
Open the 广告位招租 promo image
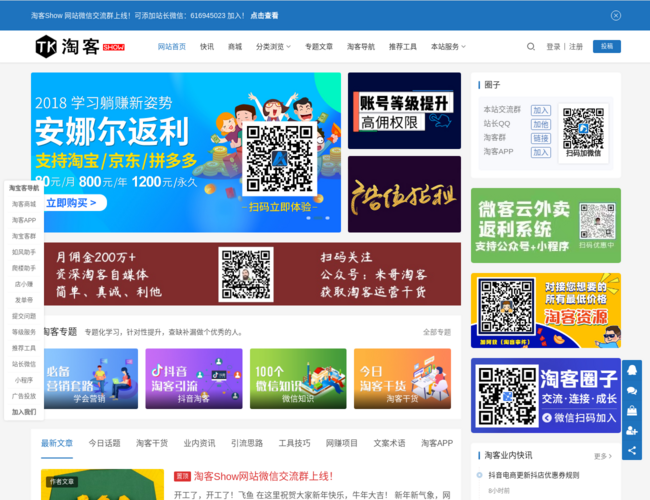click(x=404, y=194)
